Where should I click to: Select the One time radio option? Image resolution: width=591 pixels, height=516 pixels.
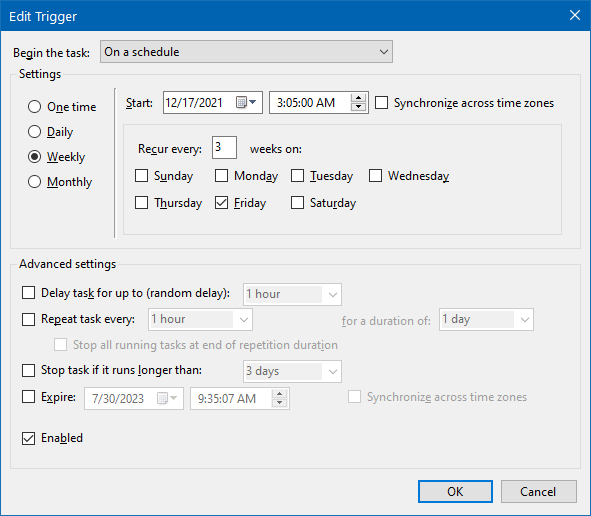[34, 107]
